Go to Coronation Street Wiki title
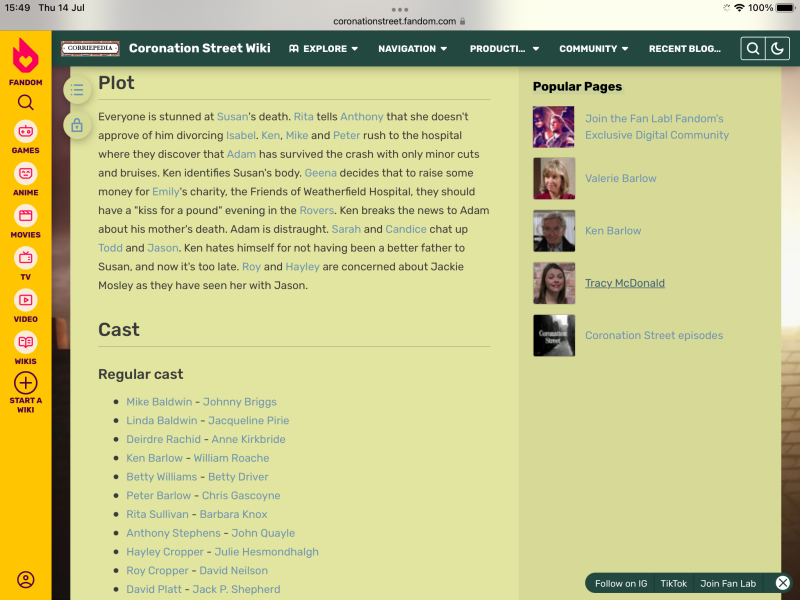Image resolution: width=800 pixels, height=600 pixels. [x=199, y=48]
